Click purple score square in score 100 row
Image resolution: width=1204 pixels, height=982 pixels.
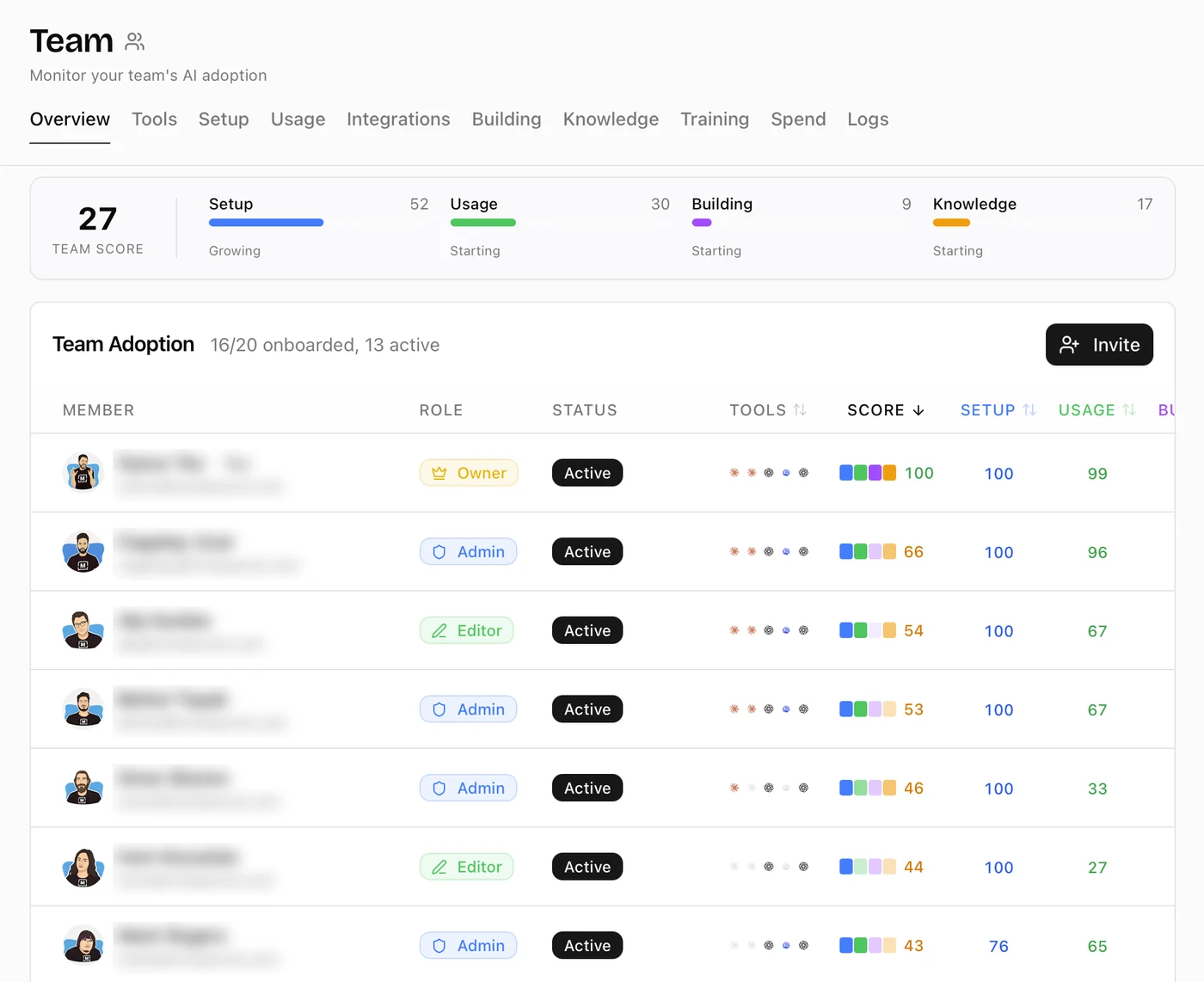[x=875, y=473]
